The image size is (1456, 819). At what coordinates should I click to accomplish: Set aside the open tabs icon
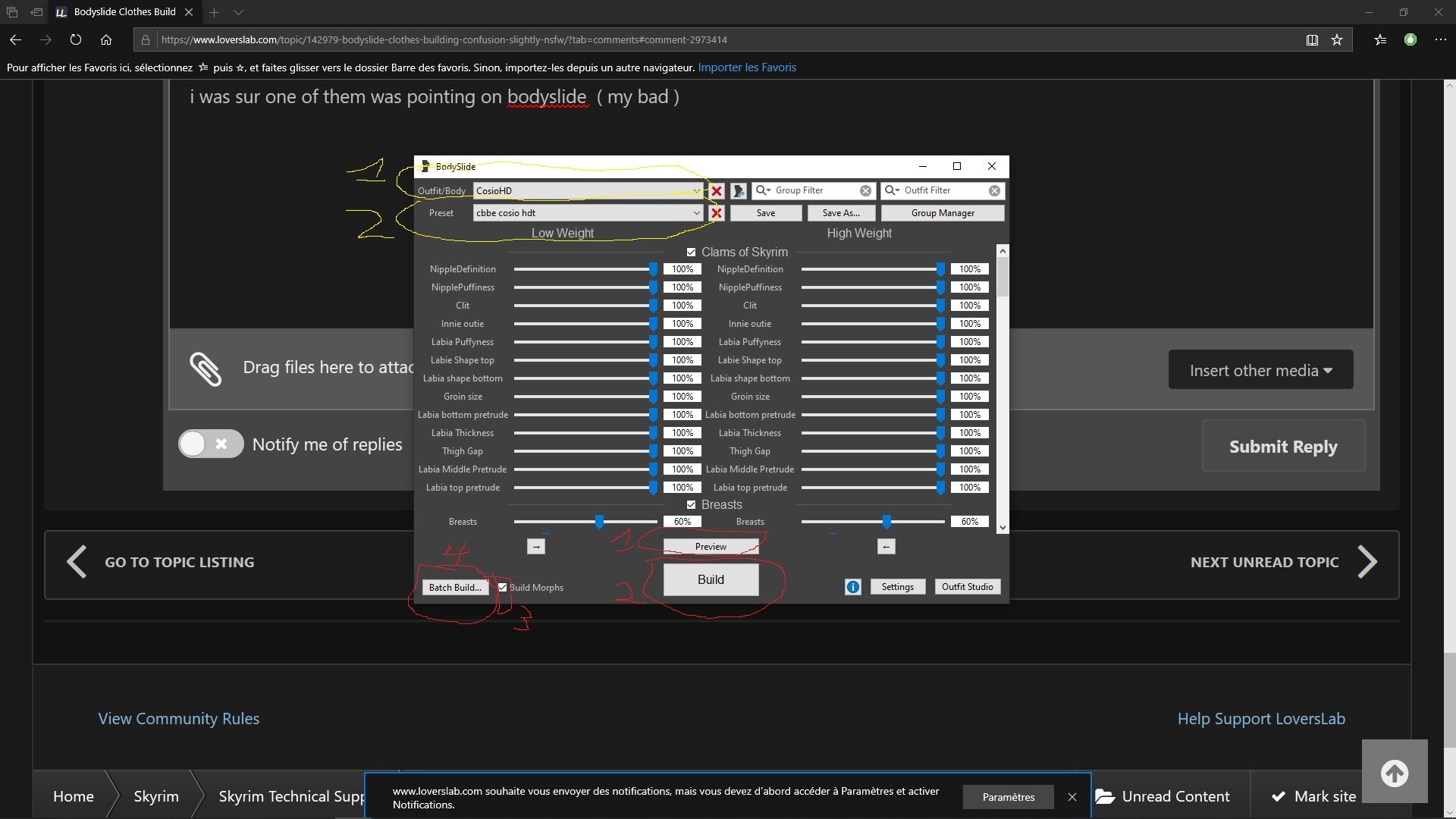pyautogui.click(x=36, y=12)
